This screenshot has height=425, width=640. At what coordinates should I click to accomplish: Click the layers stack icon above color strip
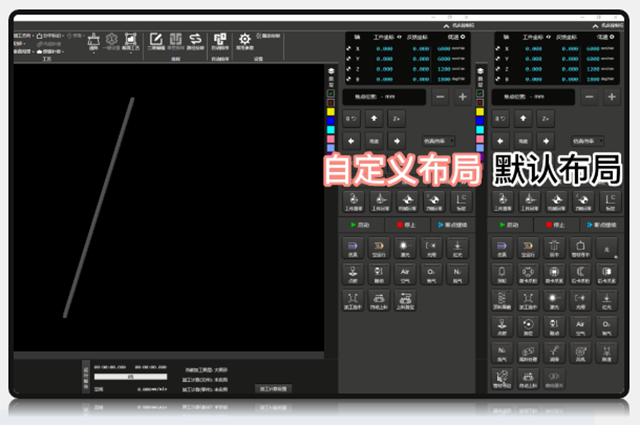(x=332, y=72)
